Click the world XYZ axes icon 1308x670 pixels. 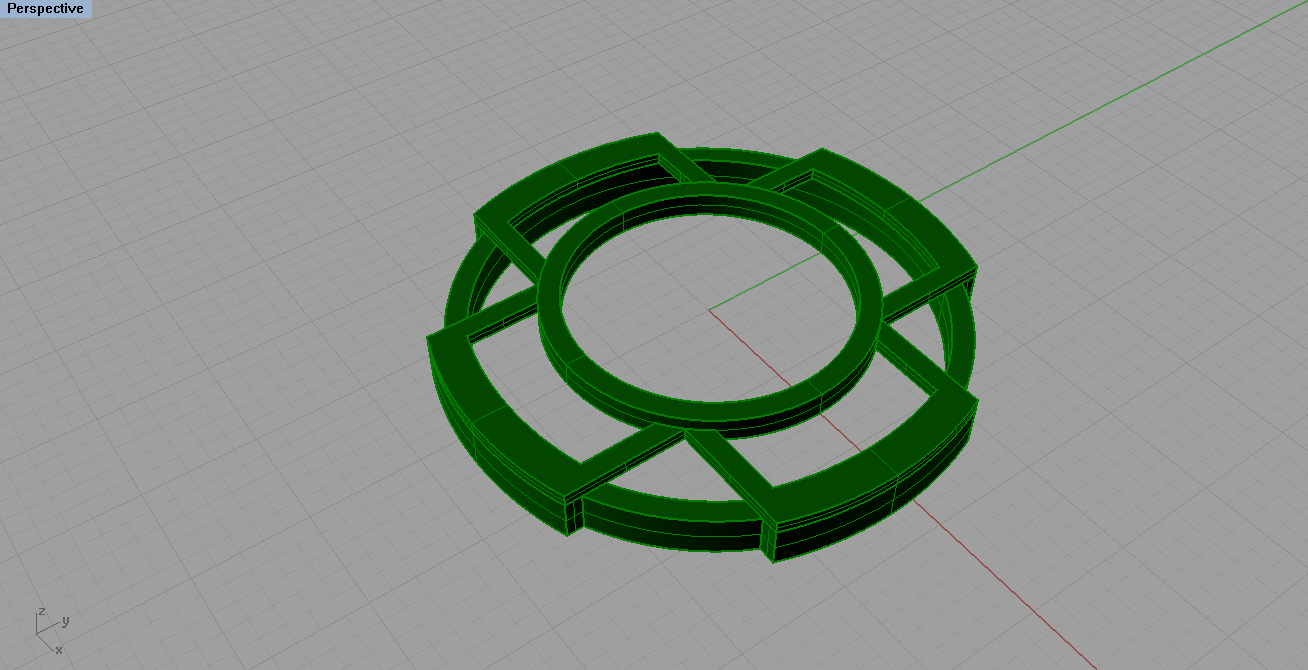[x=50, y=630]
